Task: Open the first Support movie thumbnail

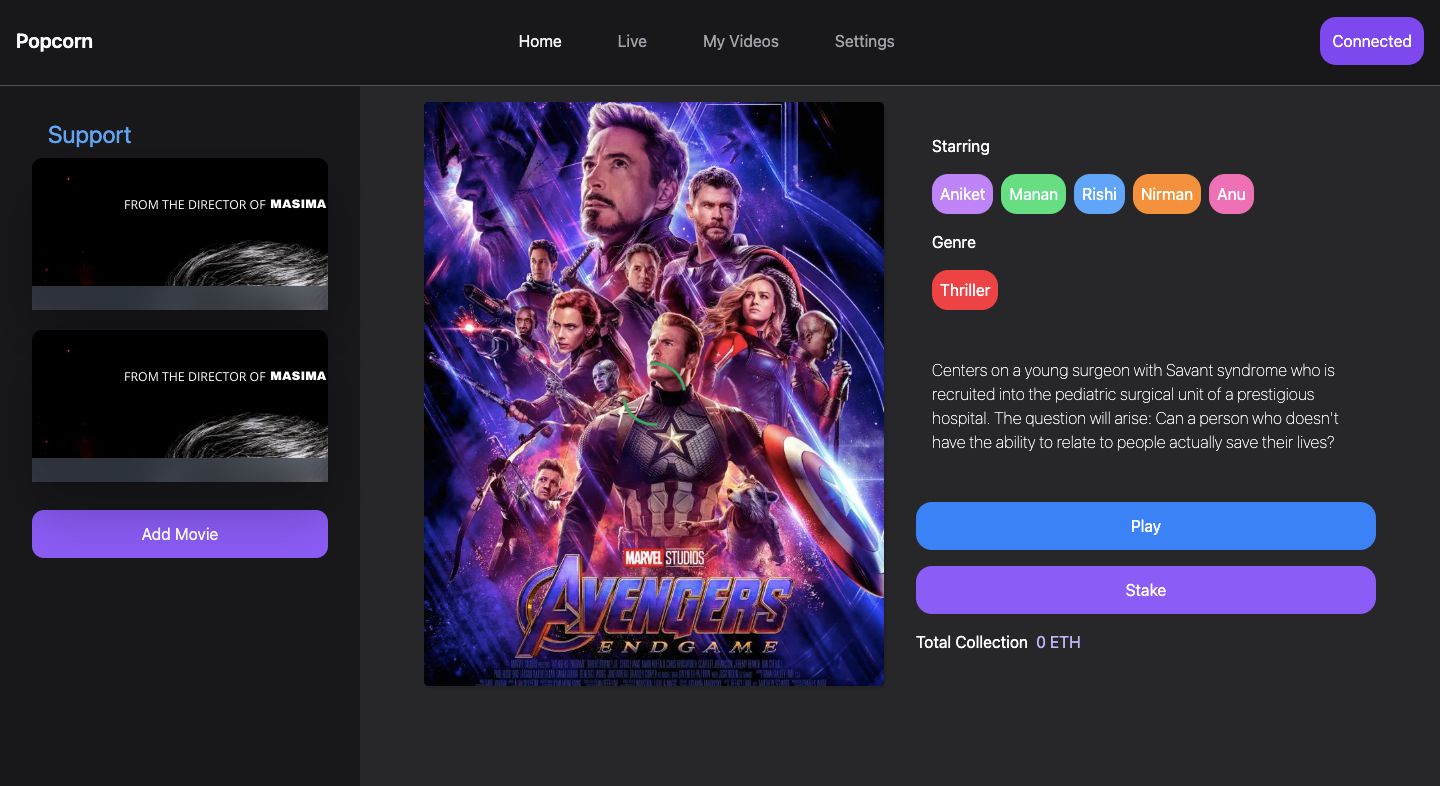Action: click(180, 234)
